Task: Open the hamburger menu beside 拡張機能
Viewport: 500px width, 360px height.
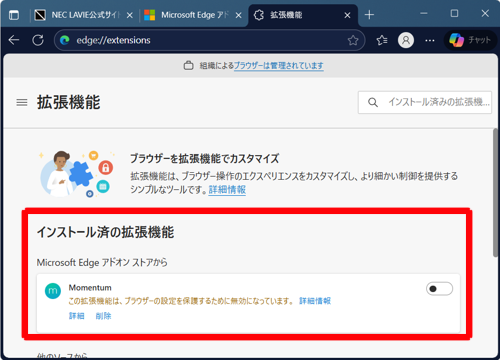Action: (x=22, y=103)
